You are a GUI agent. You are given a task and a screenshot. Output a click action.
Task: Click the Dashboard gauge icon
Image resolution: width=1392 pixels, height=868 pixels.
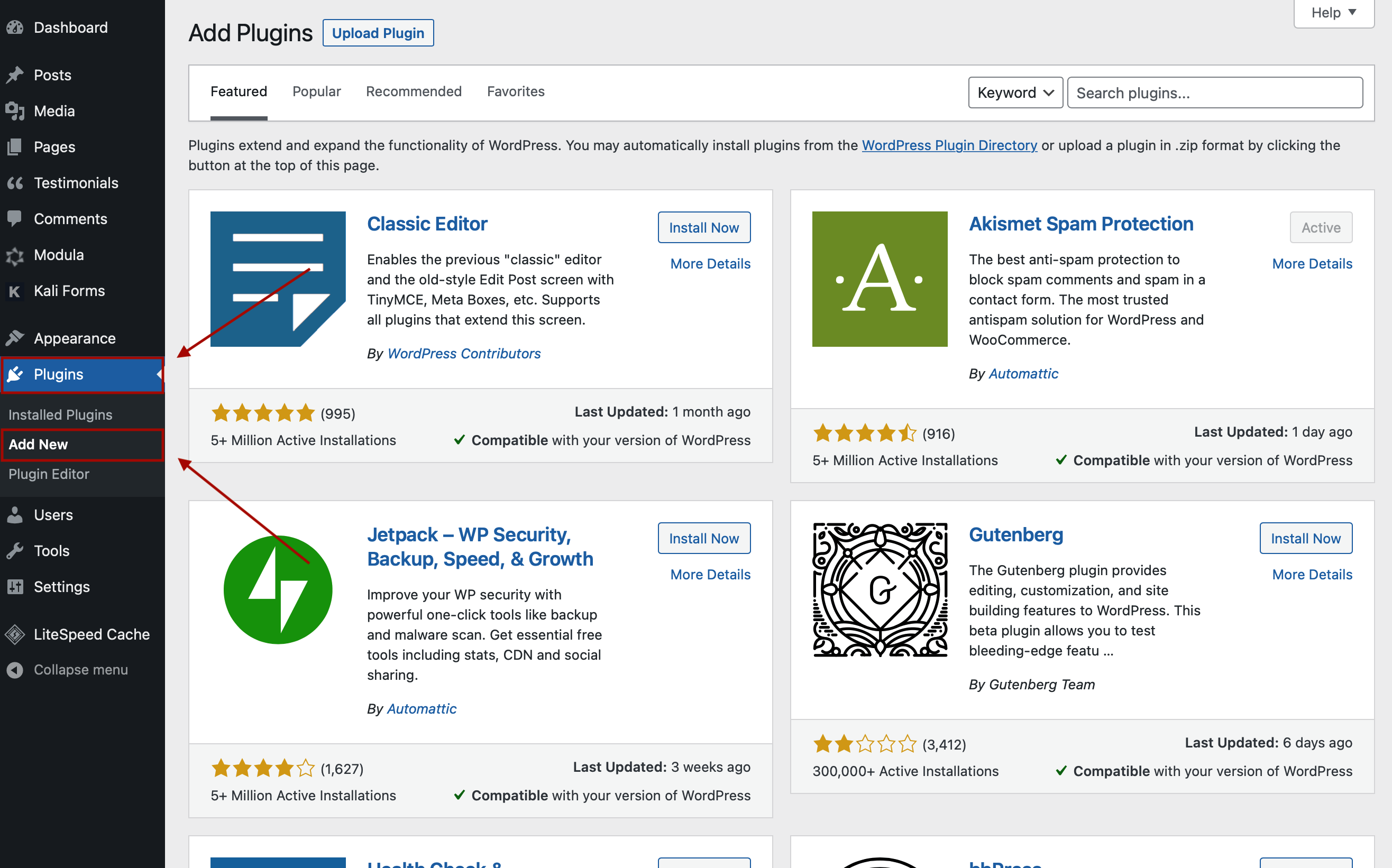coord(15,27)
